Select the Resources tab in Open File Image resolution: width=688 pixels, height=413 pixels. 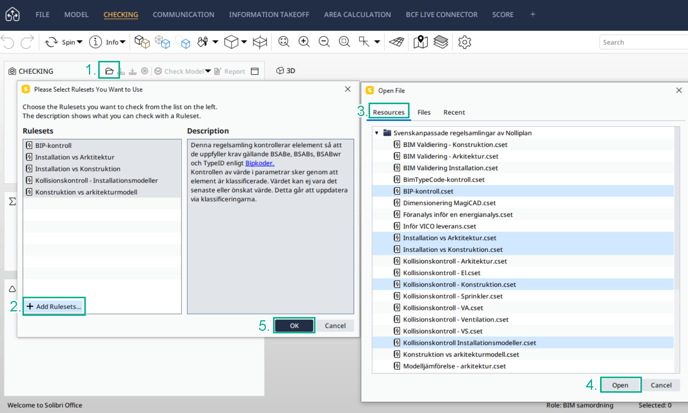389,112
